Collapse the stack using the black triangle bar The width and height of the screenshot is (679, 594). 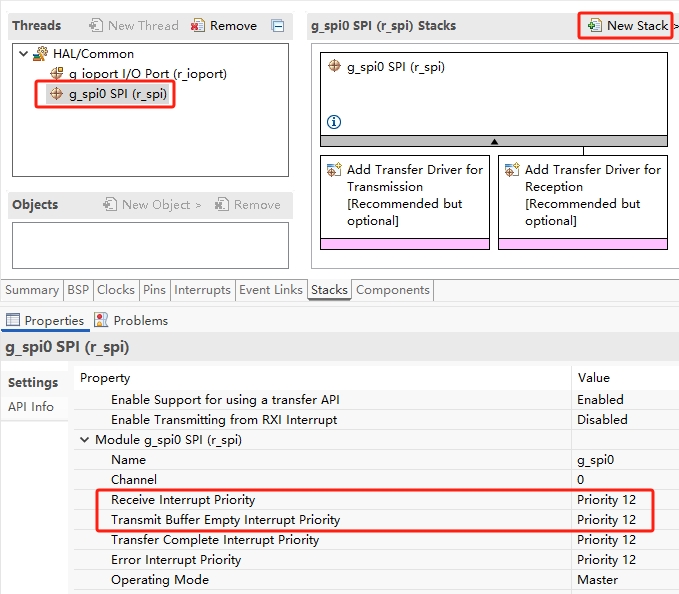click(x=494, y=141)
